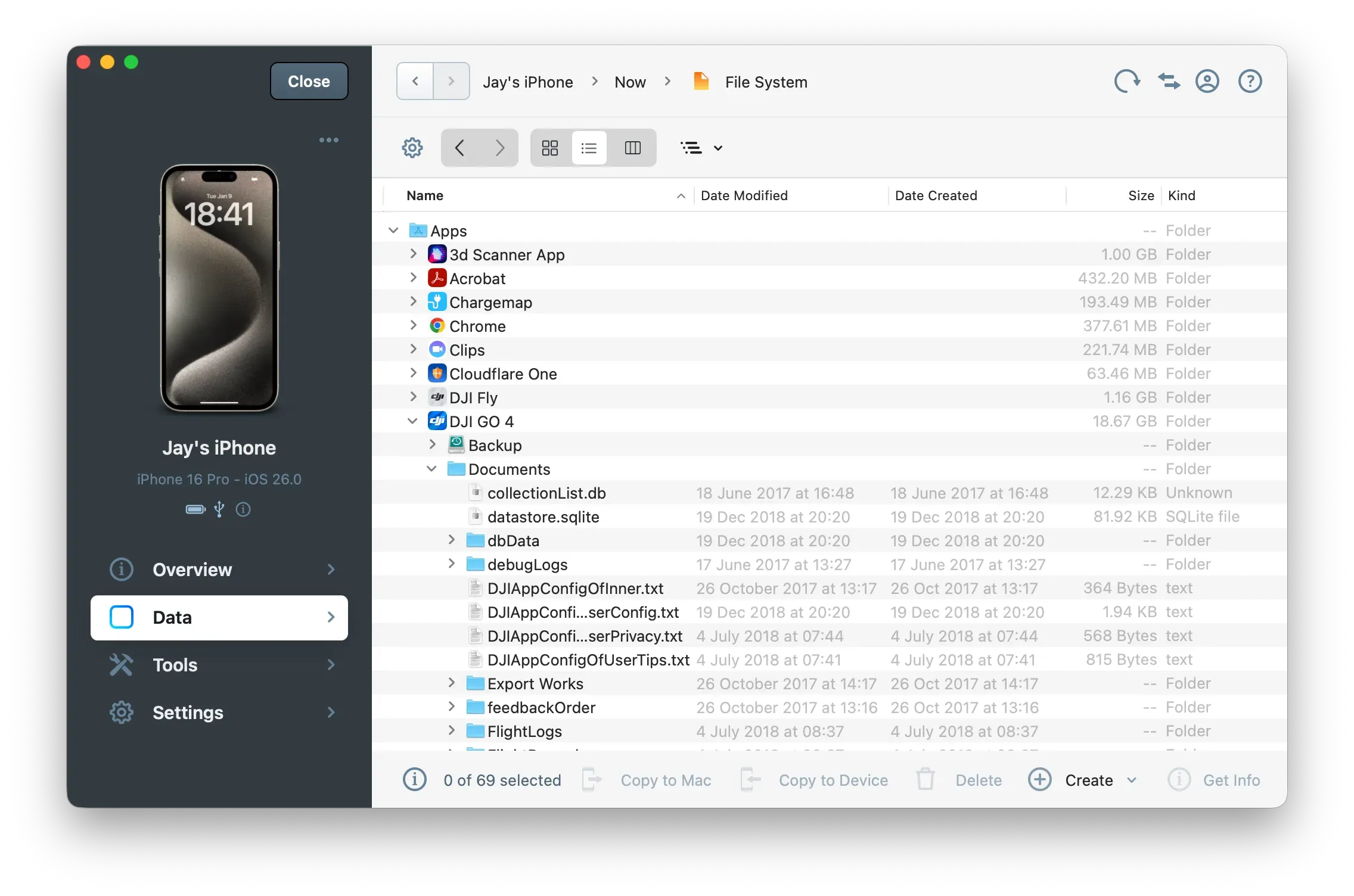The height and width of the screenshot is (896, 1354).
Task: Open the user account icon top right
Action: [1207, 81]
